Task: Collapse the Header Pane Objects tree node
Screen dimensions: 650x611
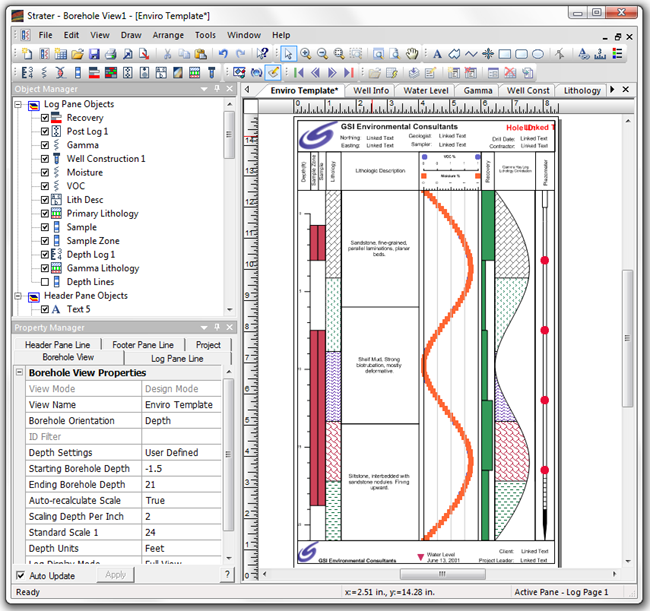Action: (20, 296)
